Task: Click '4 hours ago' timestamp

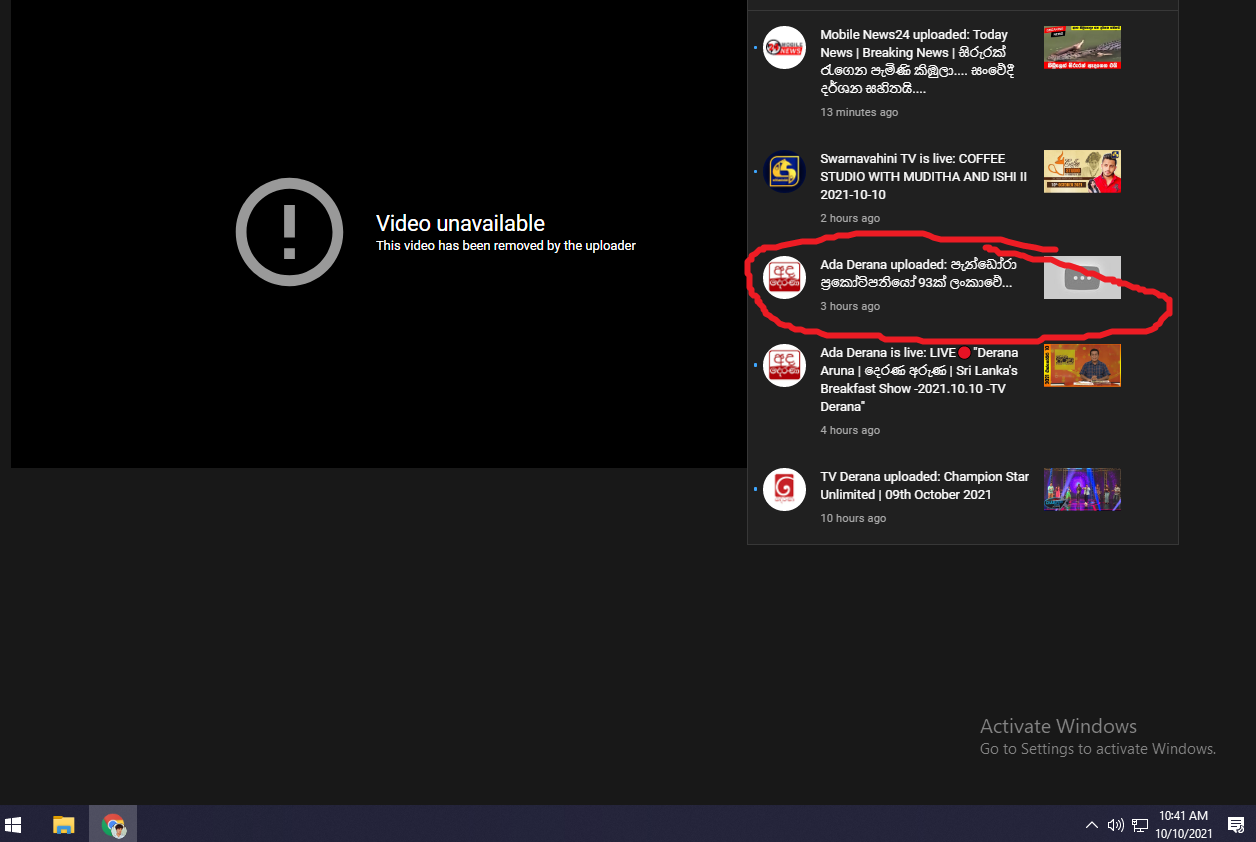Action: pyautogui.click(x=850, y=430)
